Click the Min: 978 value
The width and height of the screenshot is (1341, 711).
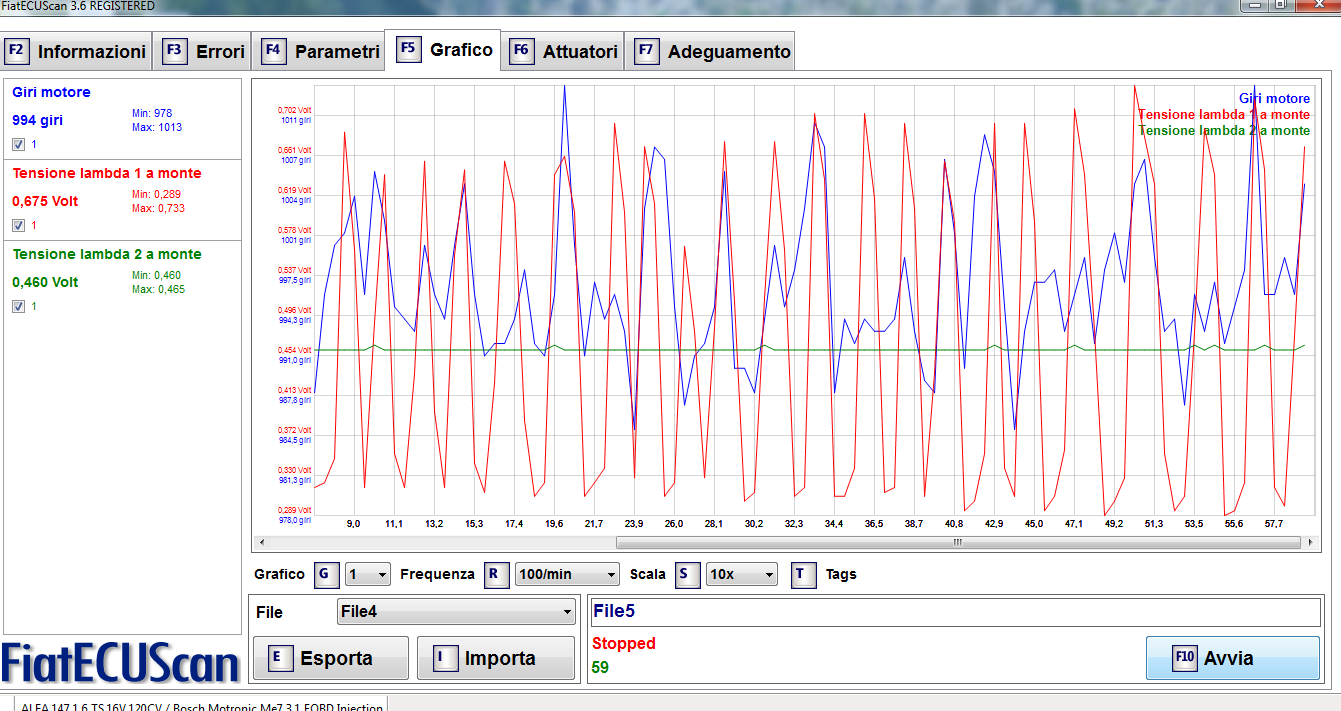(152, 113)
